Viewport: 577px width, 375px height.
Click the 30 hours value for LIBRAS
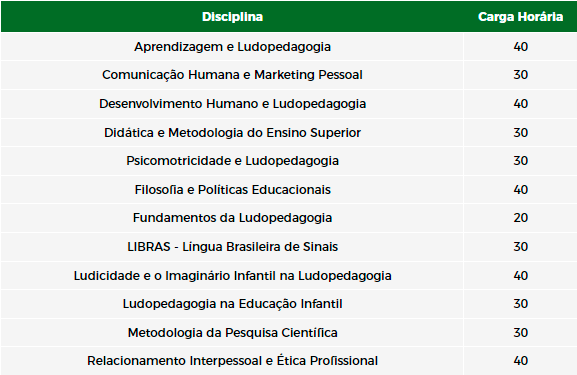520,247
